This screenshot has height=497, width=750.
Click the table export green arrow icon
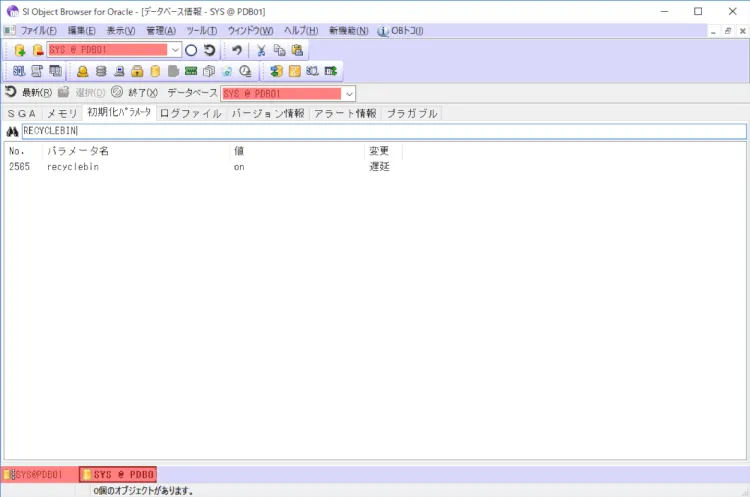(331, 71)
